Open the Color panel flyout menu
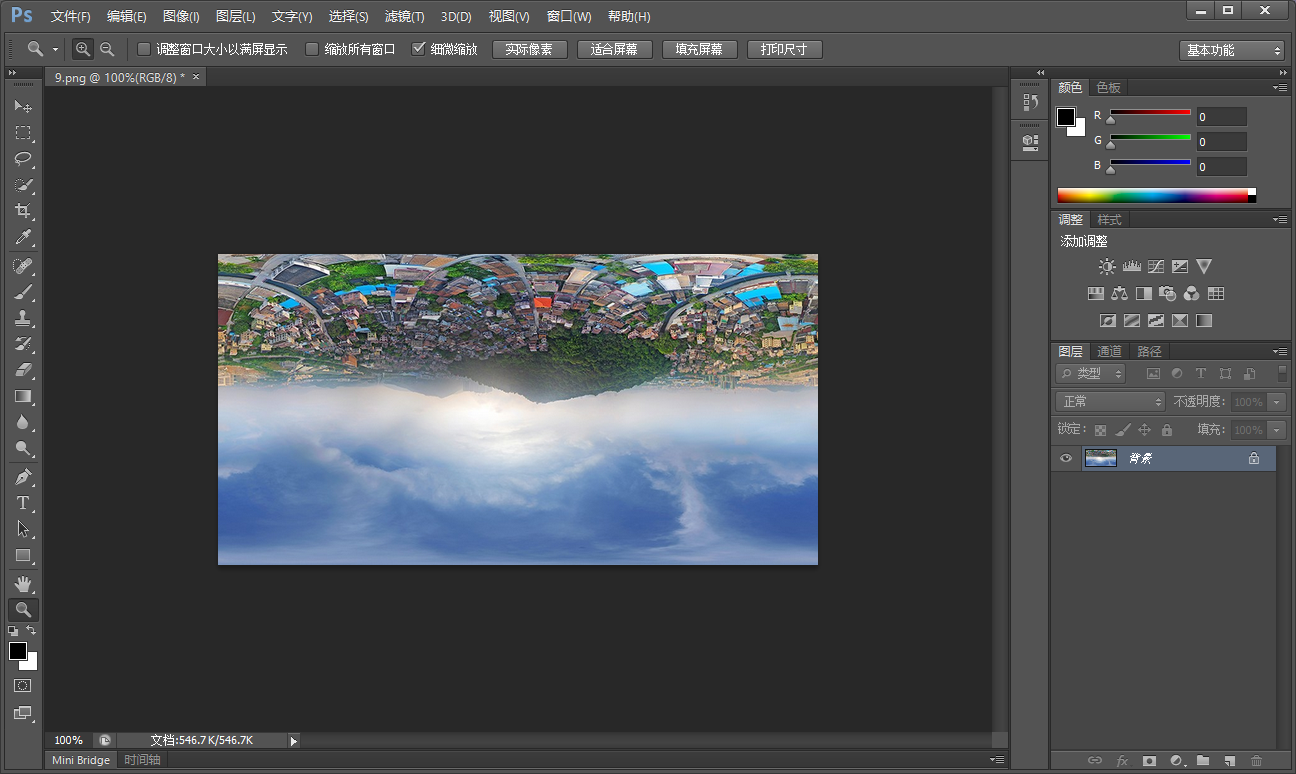The height and width of the screenshot is (774, 1296). point(1280,88)
